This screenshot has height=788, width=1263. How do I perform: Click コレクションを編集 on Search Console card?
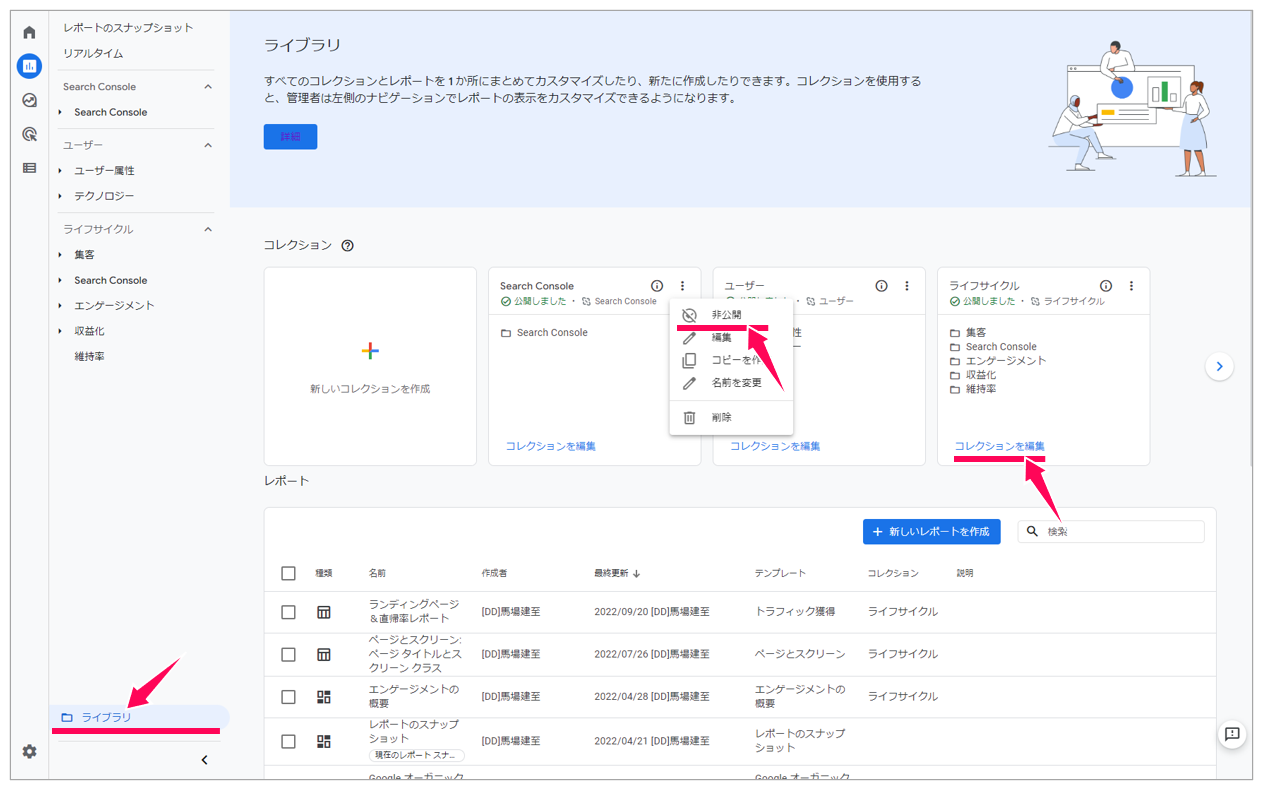click(x=551, y=446)
